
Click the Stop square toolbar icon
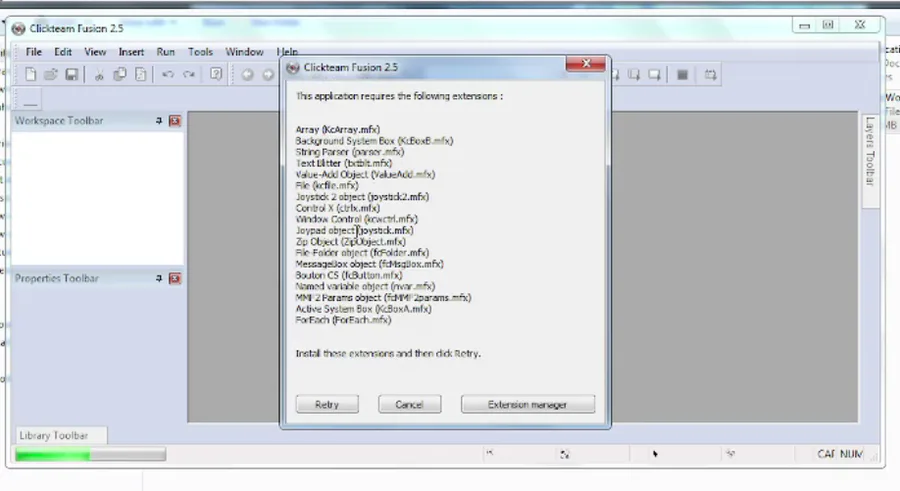tap(682, 75)
